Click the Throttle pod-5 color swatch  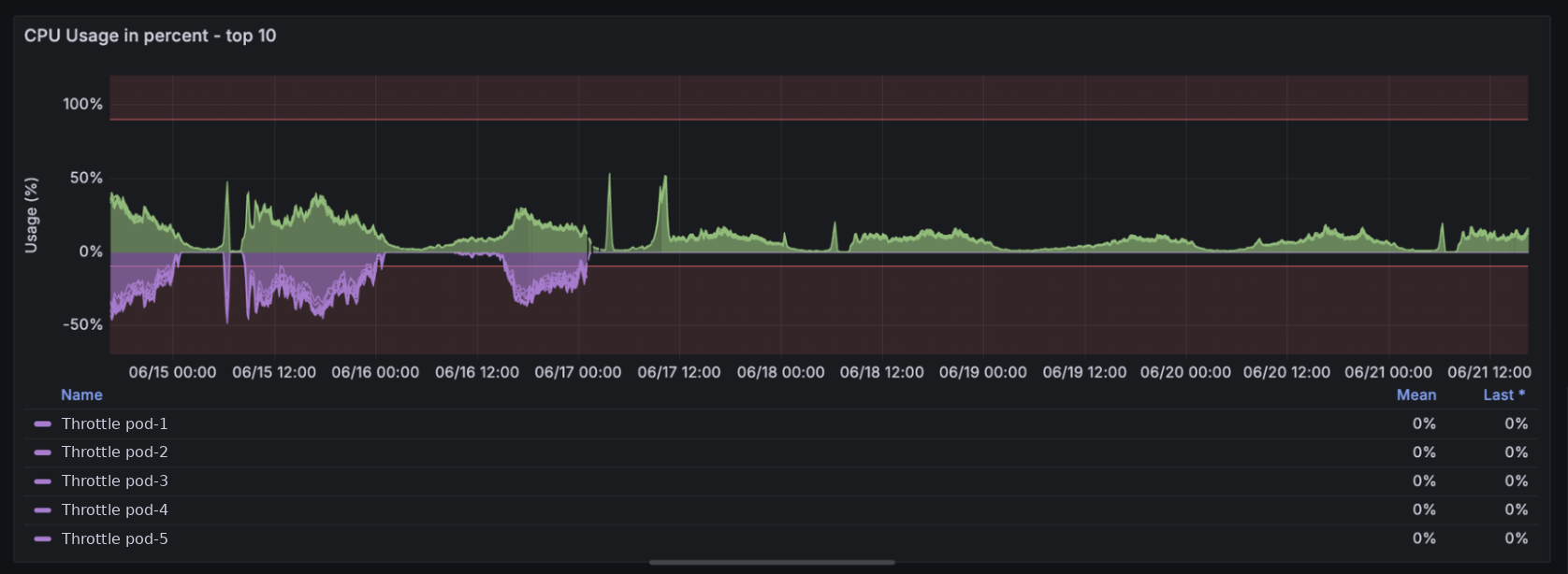(42, 539)
